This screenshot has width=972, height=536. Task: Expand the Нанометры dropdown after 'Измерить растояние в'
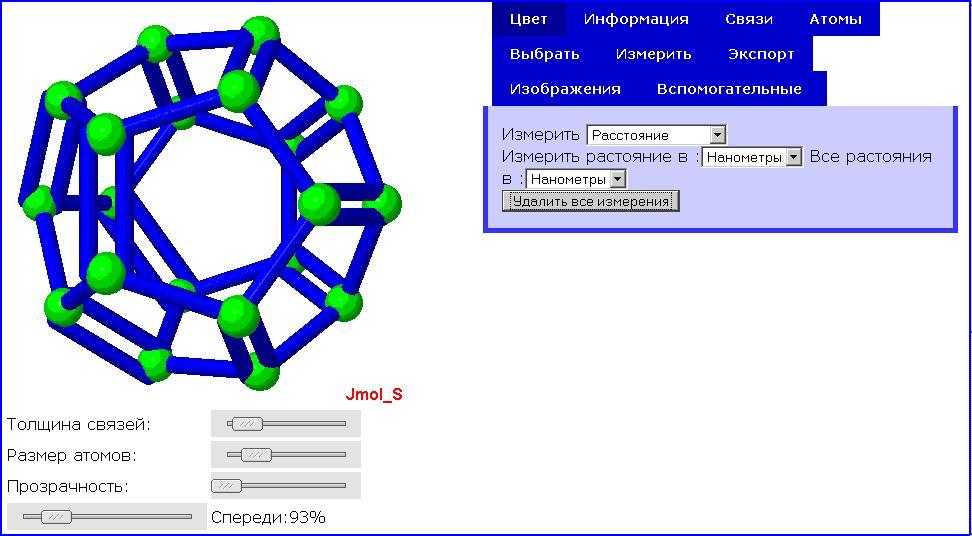[752, 157]
